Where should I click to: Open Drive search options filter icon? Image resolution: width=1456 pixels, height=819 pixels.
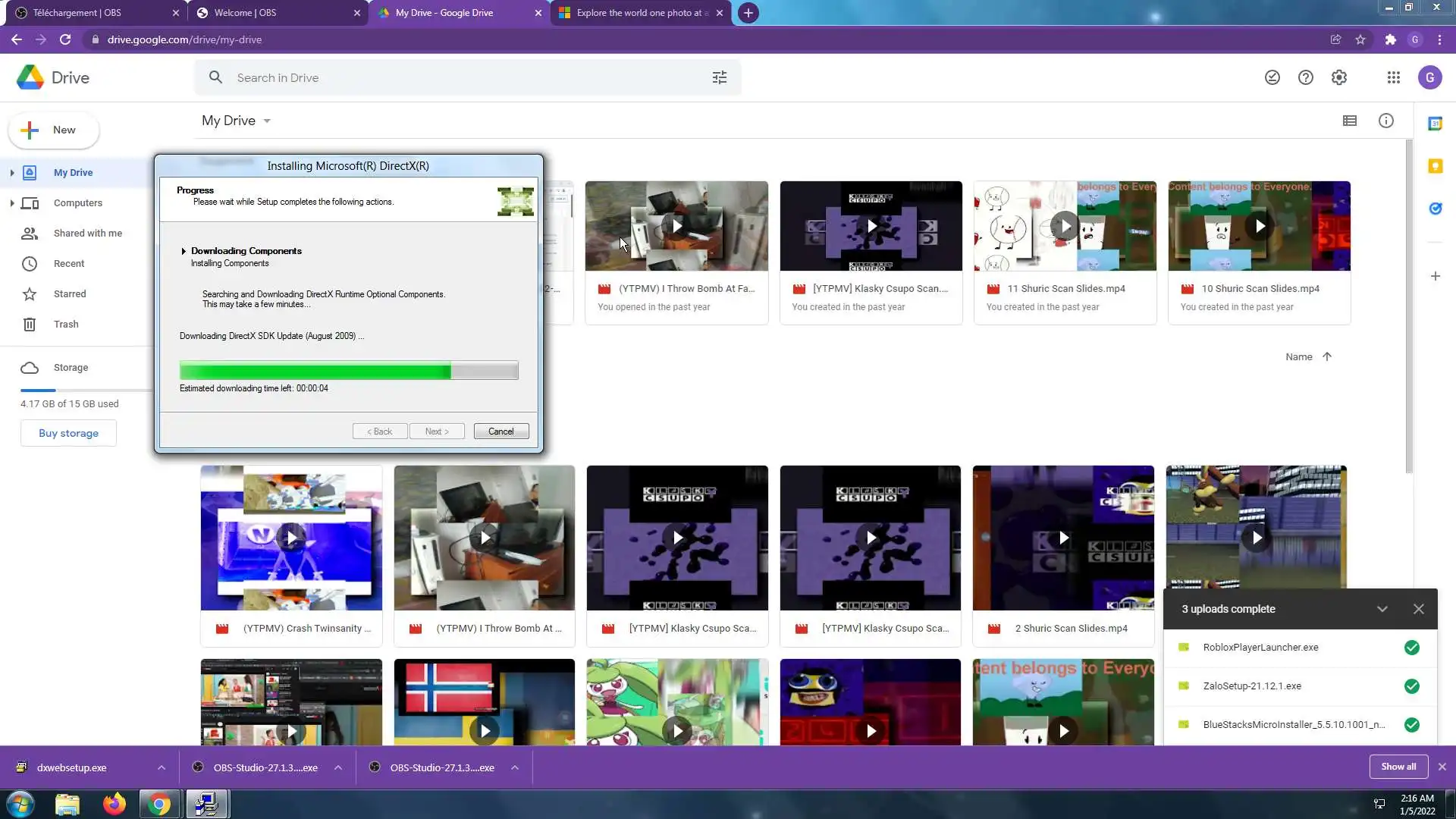pos(719,77)
